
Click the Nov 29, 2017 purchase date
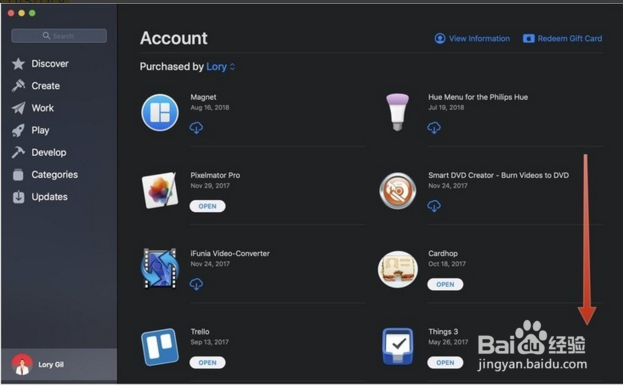pos(210,185)
